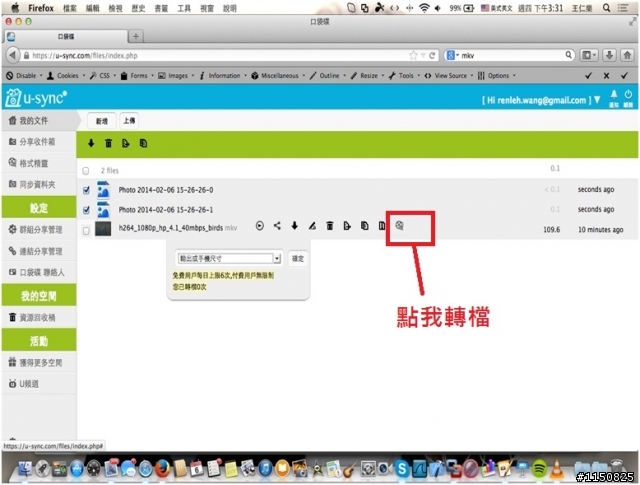Open the Photo 2014-02-06 15-26-26-0 file icon
Image resolution: width=640 pixels, height=485 pixels.
103,190
